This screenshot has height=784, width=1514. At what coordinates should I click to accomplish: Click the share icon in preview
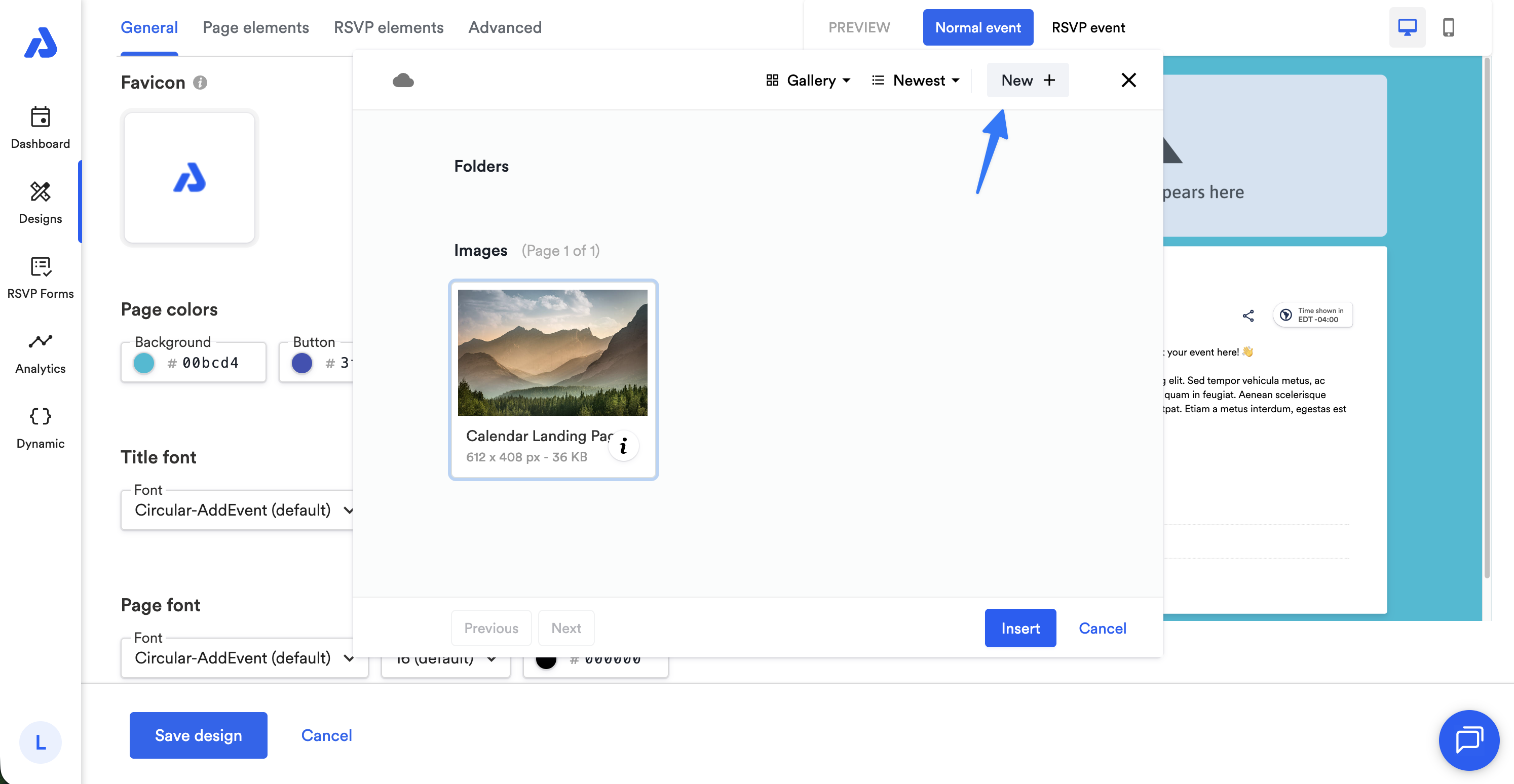(x=1248, y=316)
